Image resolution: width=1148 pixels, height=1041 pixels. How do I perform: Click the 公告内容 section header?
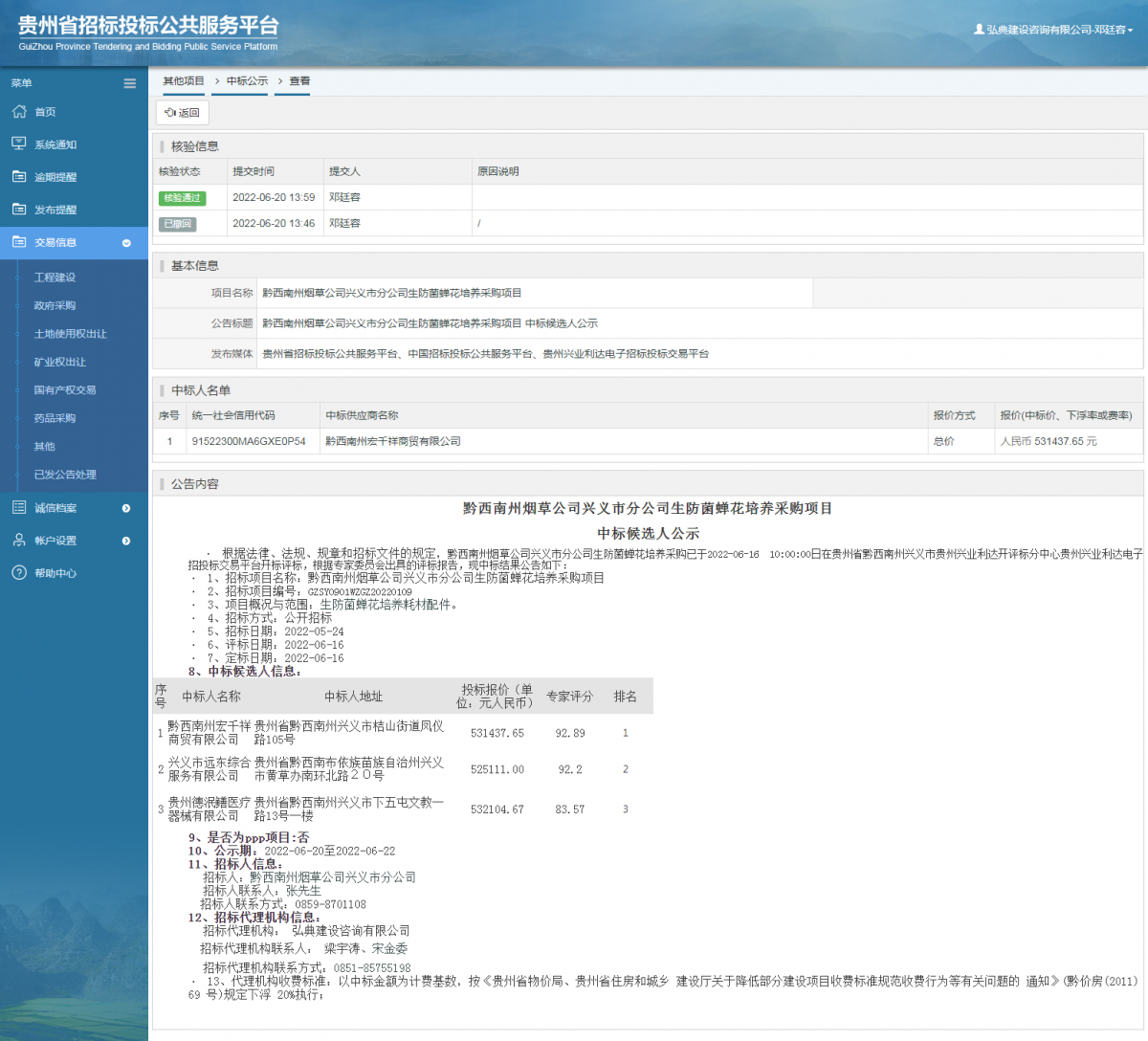pos(195,484)
